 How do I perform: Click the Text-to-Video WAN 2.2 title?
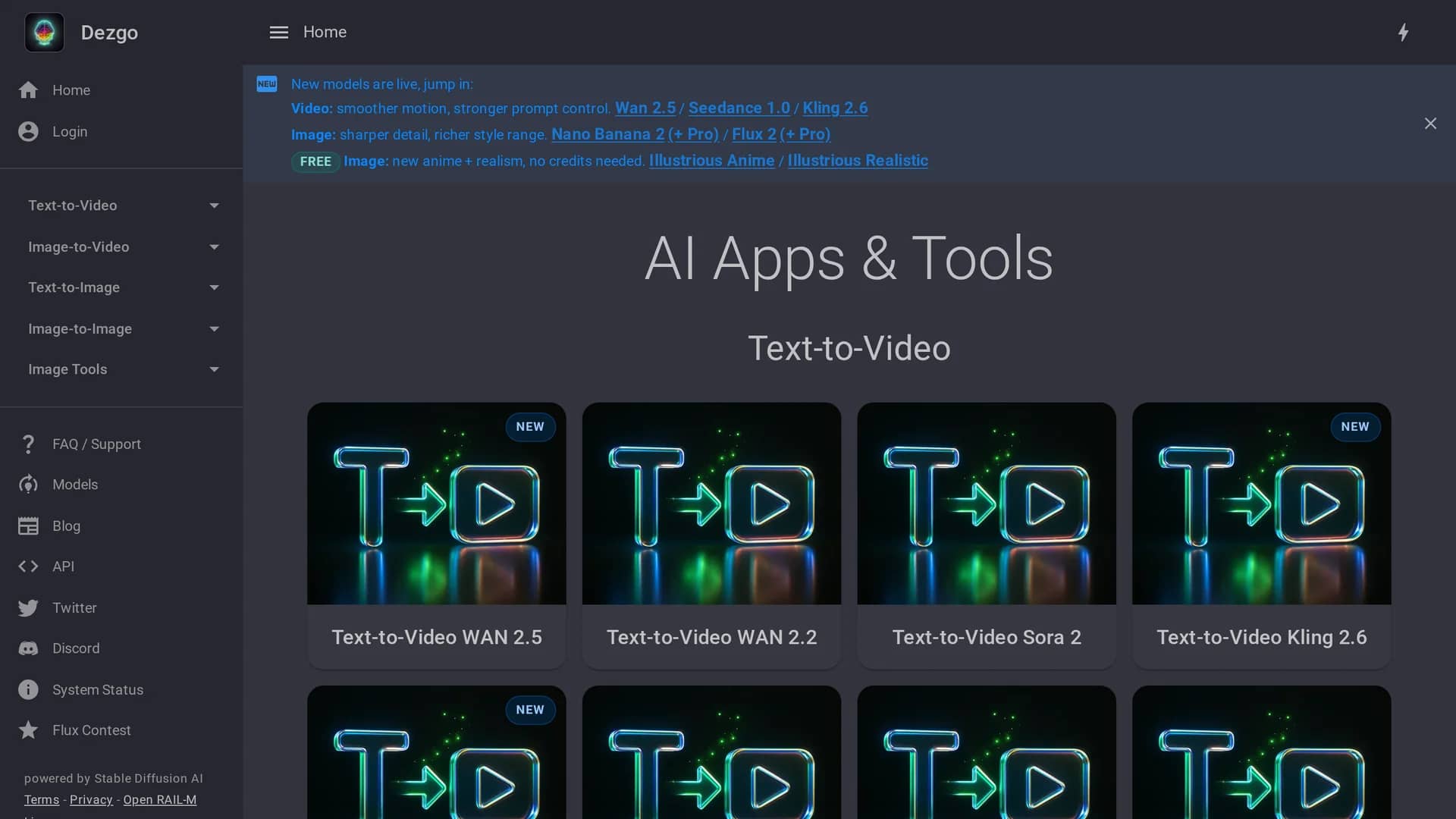pos(711,637)
